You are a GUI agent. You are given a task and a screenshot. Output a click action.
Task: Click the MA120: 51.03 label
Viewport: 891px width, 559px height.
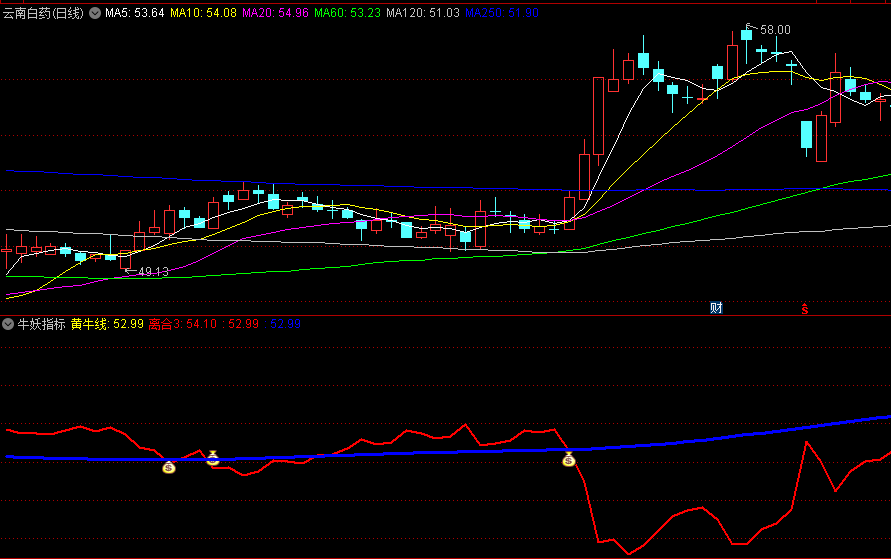(423, 13)
